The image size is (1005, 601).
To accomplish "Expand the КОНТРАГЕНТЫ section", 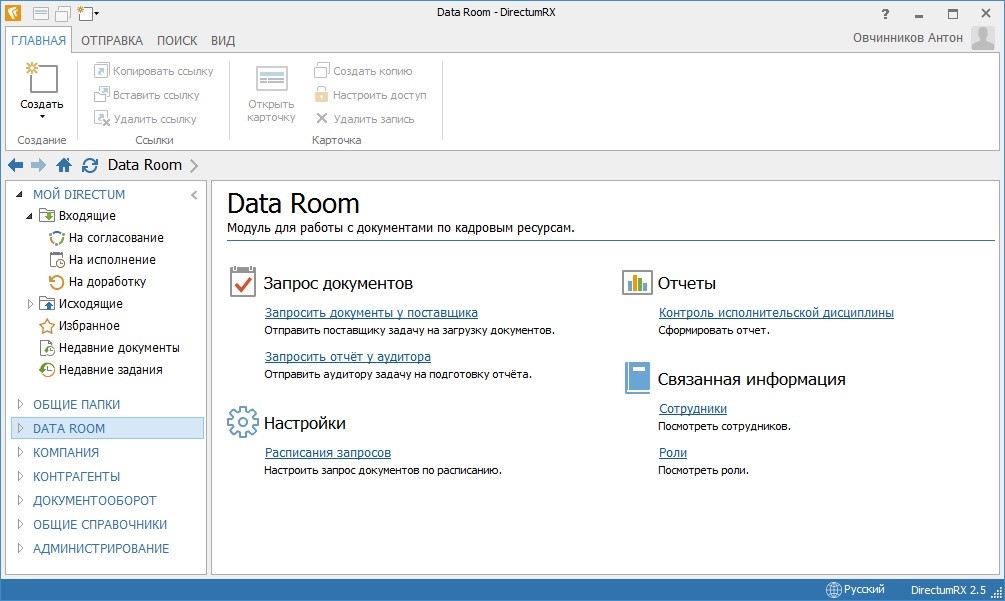I will pyautogui.click(x=21, y=476).
